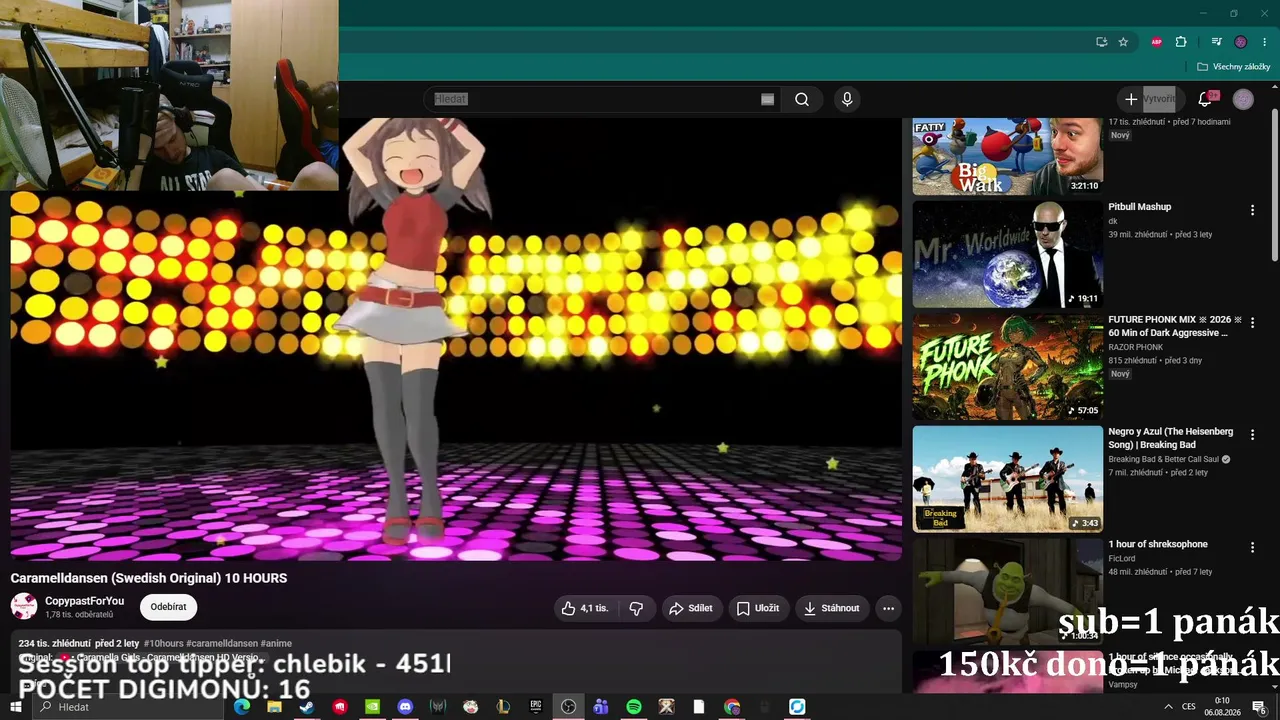Open options for the Pitbull Mashup video
This screenshot has height=720, width=1280.
click(x=1252, y=210)
